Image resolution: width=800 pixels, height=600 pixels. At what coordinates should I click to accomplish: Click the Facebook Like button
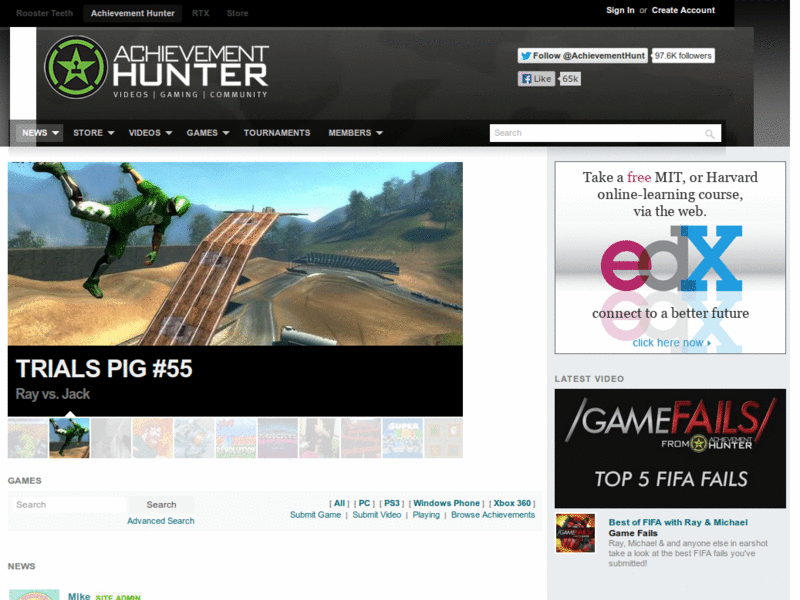[x=536, y=79]
